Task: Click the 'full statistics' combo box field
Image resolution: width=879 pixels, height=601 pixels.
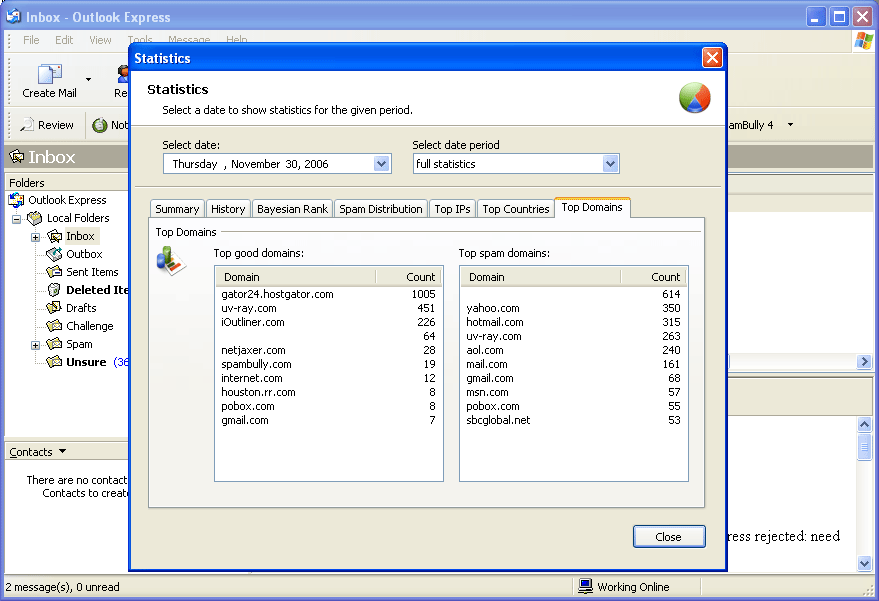Action: [516, 164]
